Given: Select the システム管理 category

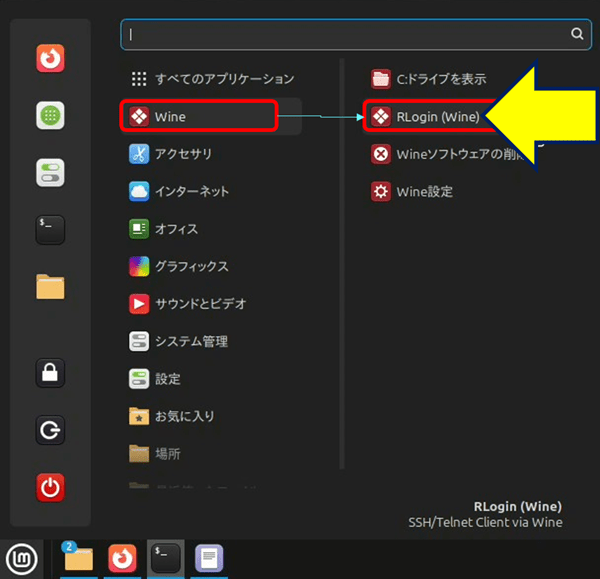Looking at the screenshot, I should click(212, 341).
